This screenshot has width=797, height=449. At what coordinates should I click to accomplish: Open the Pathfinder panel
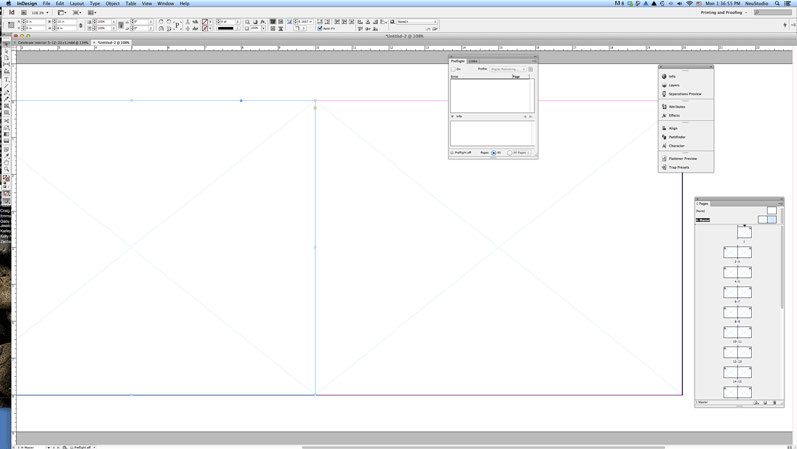coord(677,137)
